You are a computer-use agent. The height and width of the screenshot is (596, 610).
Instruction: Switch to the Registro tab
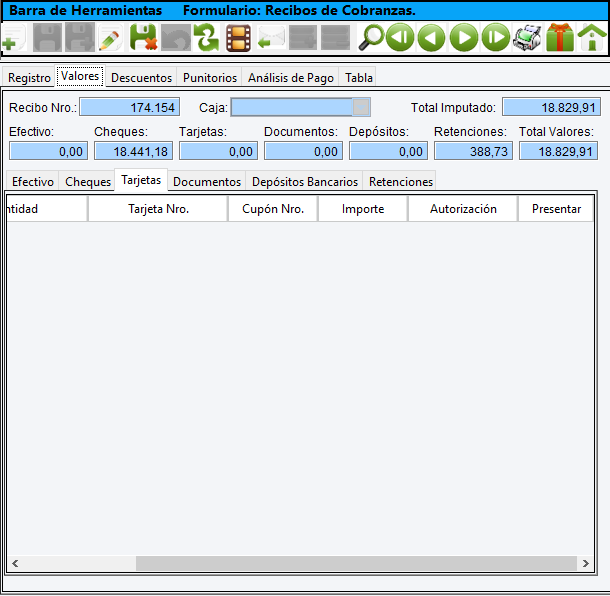tap(29, 77)
